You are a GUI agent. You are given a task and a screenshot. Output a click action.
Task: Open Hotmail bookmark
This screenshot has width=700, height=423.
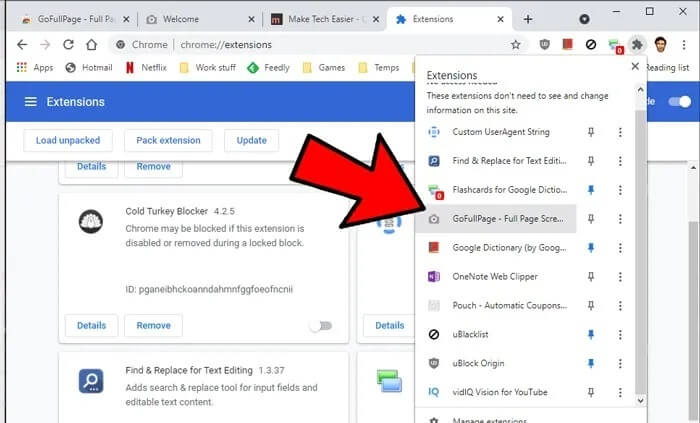[88, 68]
